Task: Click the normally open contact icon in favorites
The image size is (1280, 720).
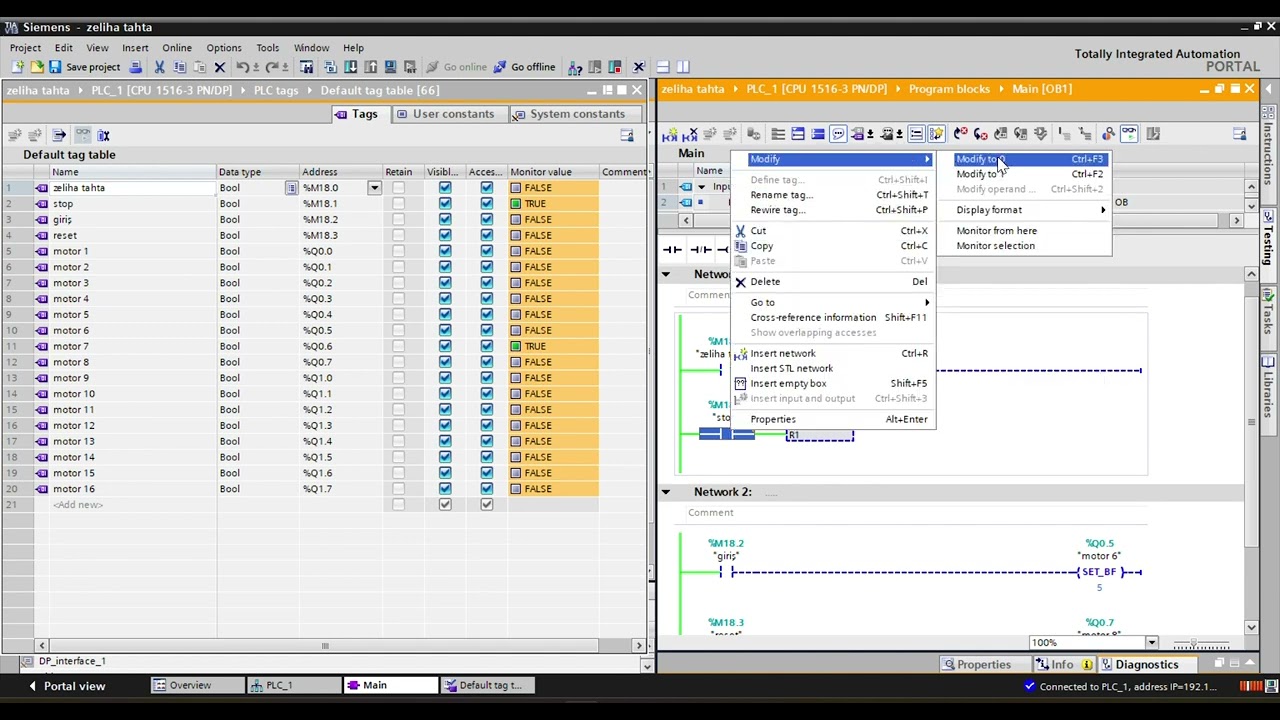Action: [x=672, y=249]
